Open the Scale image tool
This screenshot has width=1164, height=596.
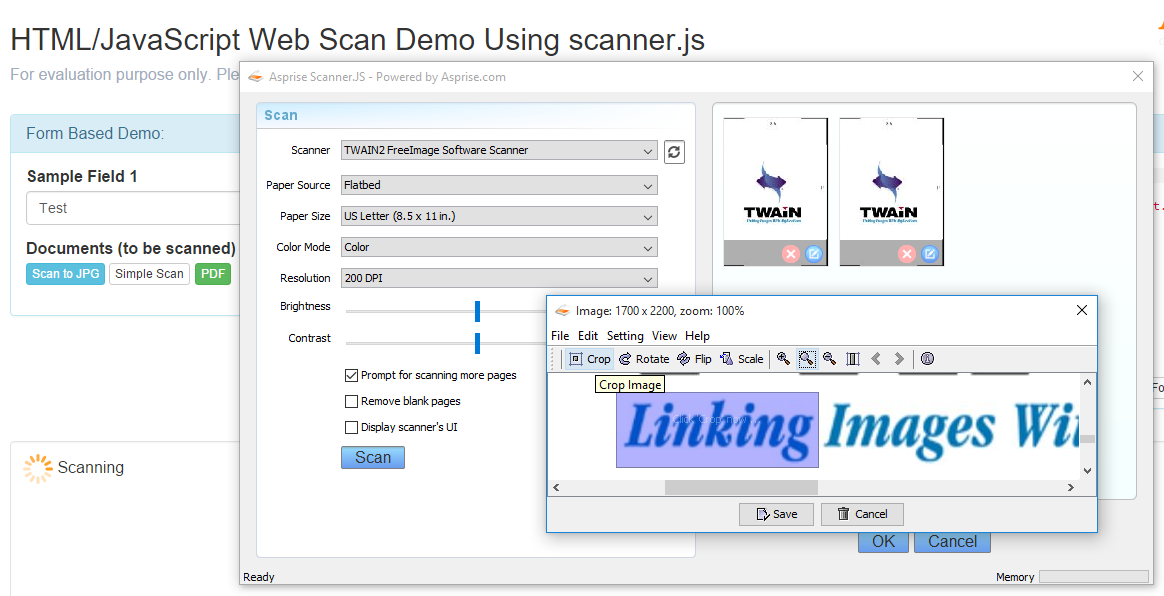741,359
